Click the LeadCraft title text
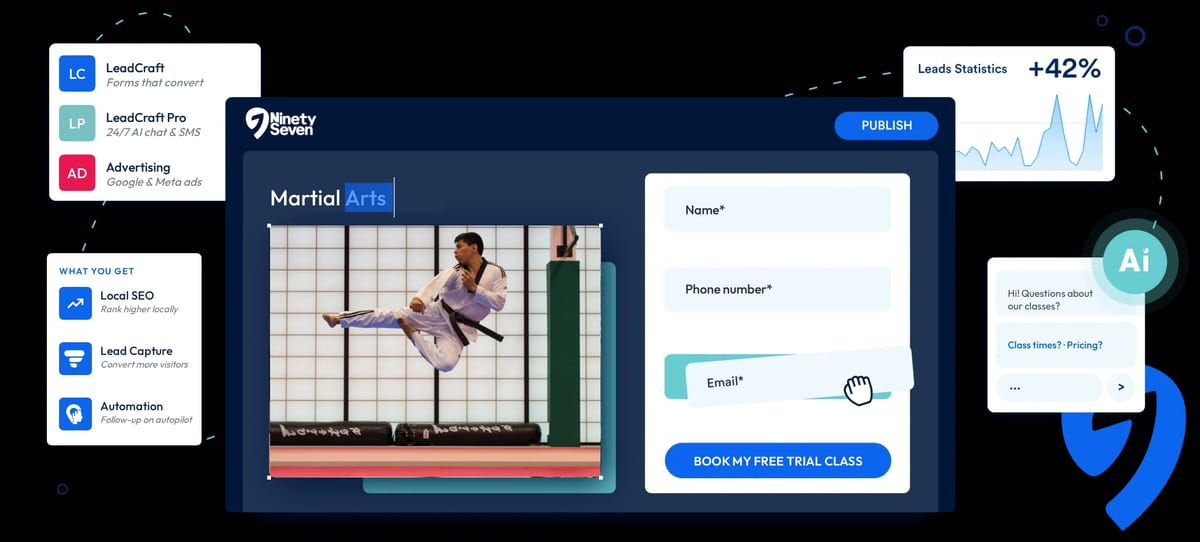1200x542 pixels. pos(135,68)
